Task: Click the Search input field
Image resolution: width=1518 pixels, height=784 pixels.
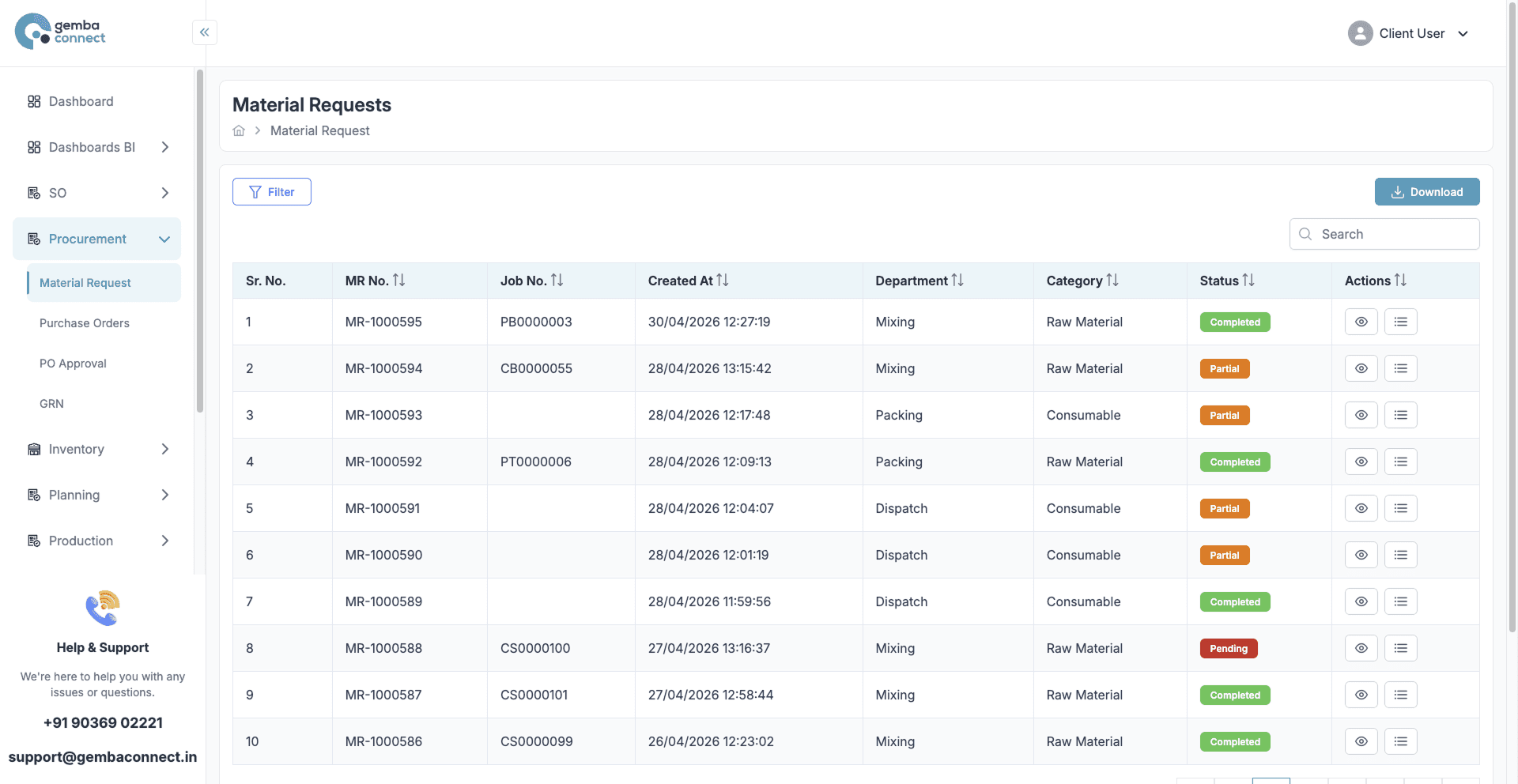Action: (1384, 234)
